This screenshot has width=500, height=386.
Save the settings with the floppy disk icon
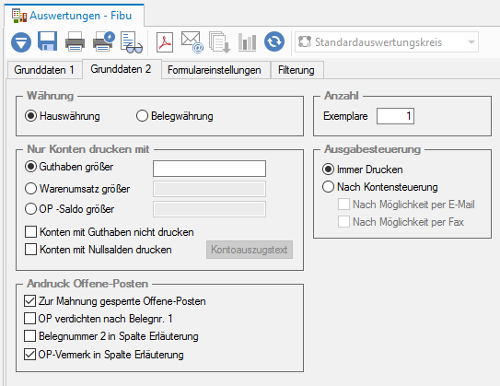(47, 41)
